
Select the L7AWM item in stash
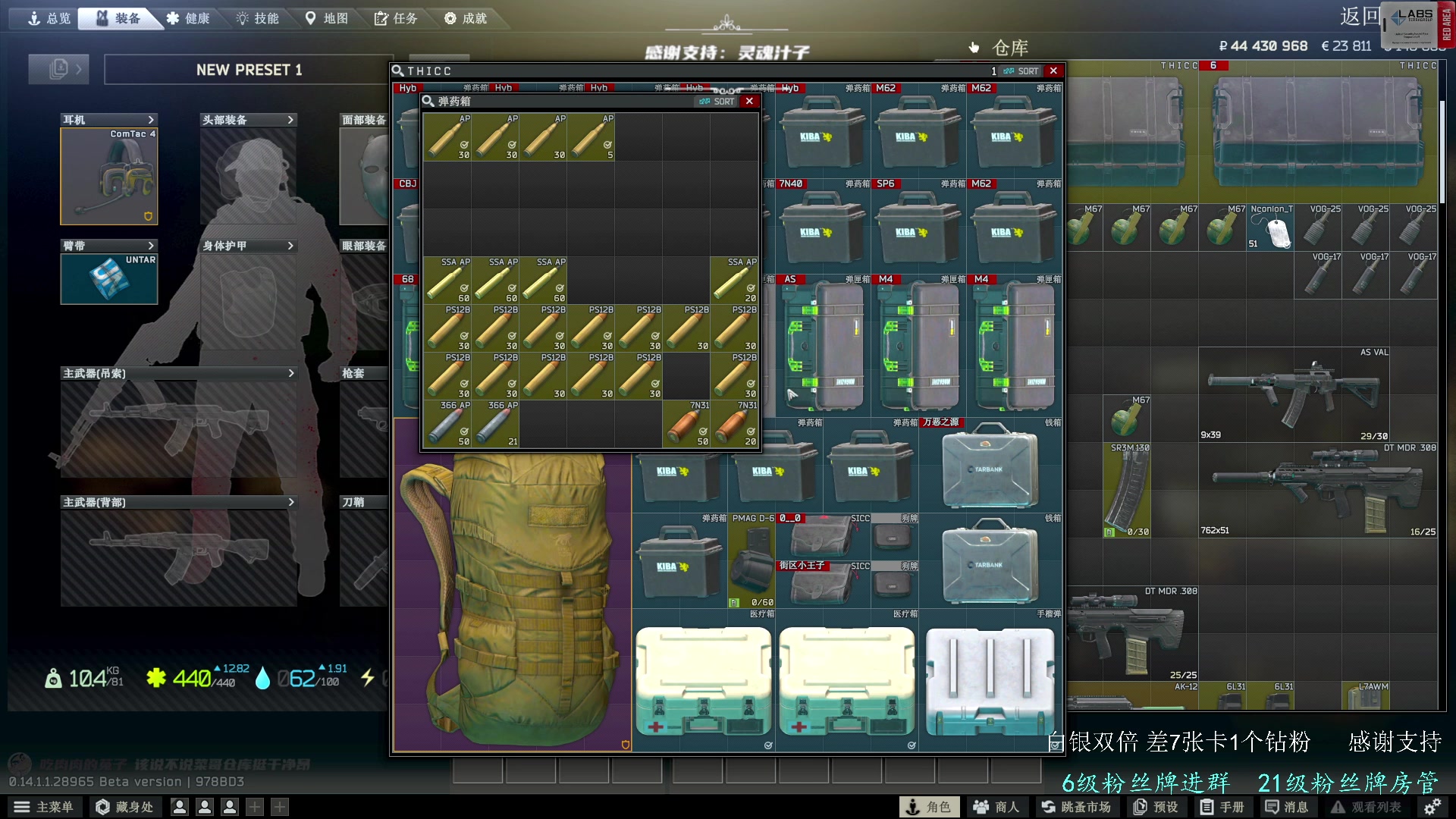click(x=1367, y=696)
